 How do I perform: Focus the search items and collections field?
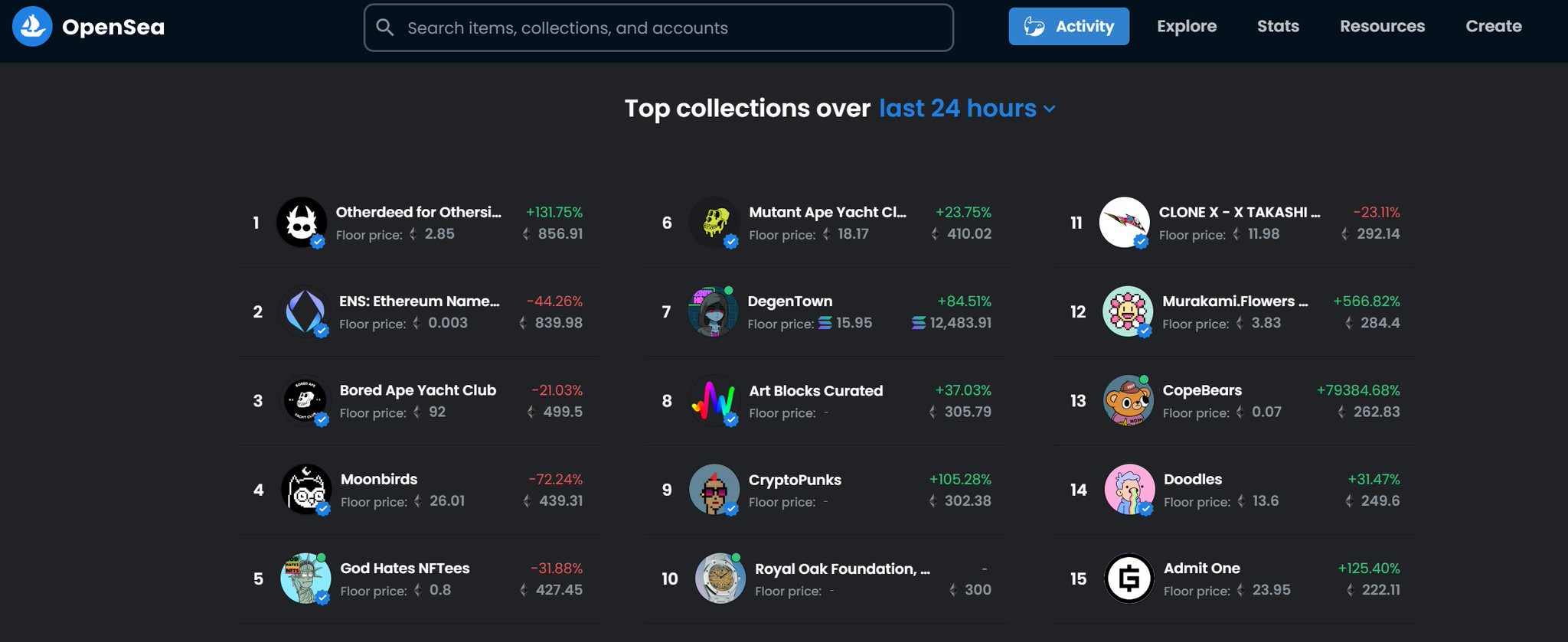tap(658, 28)
